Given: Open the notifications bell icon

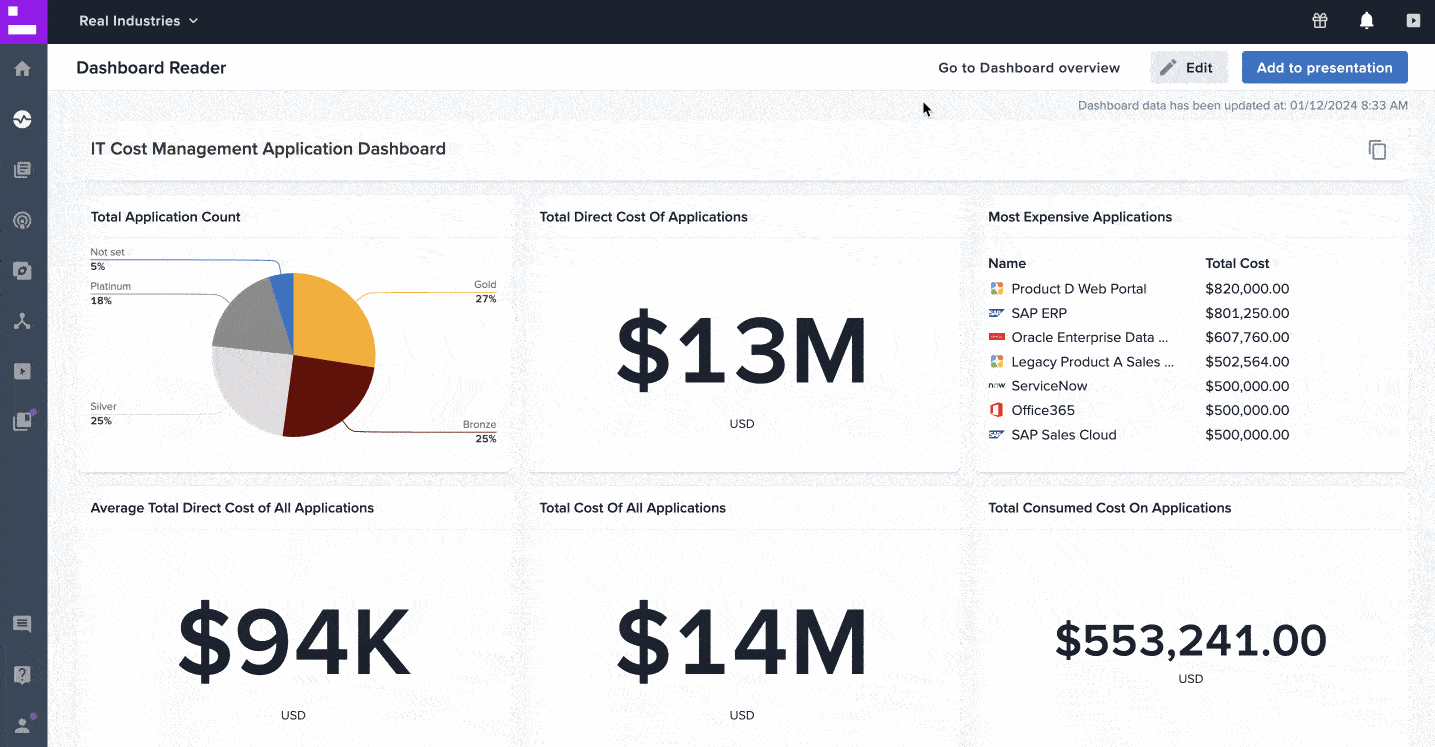Looking at the screenshot, I should [x=1366, y=20].
